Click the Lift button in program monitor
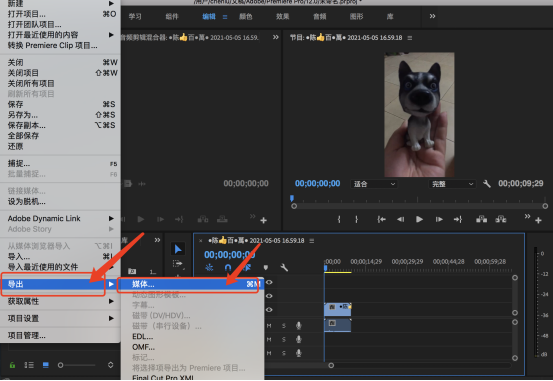Image resolution: width=553 pixels, height=381 pixels. [x=481, y=219]
